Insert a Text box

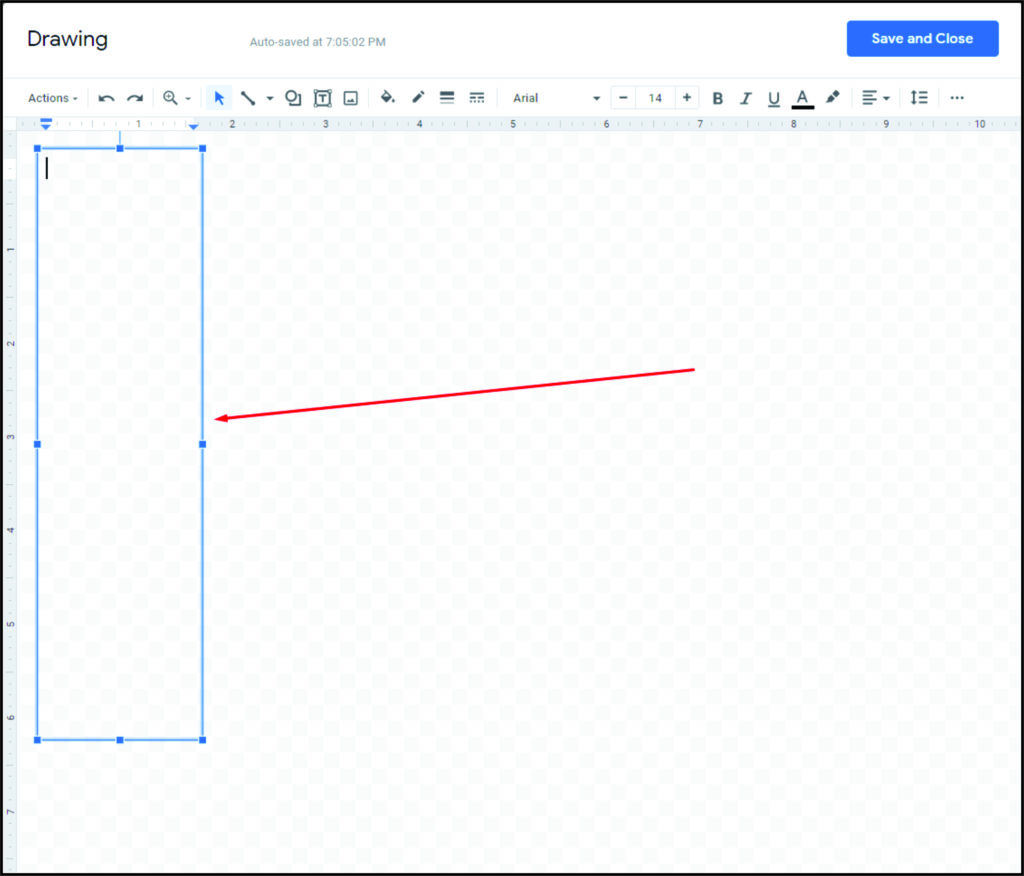tap(322, 97)
